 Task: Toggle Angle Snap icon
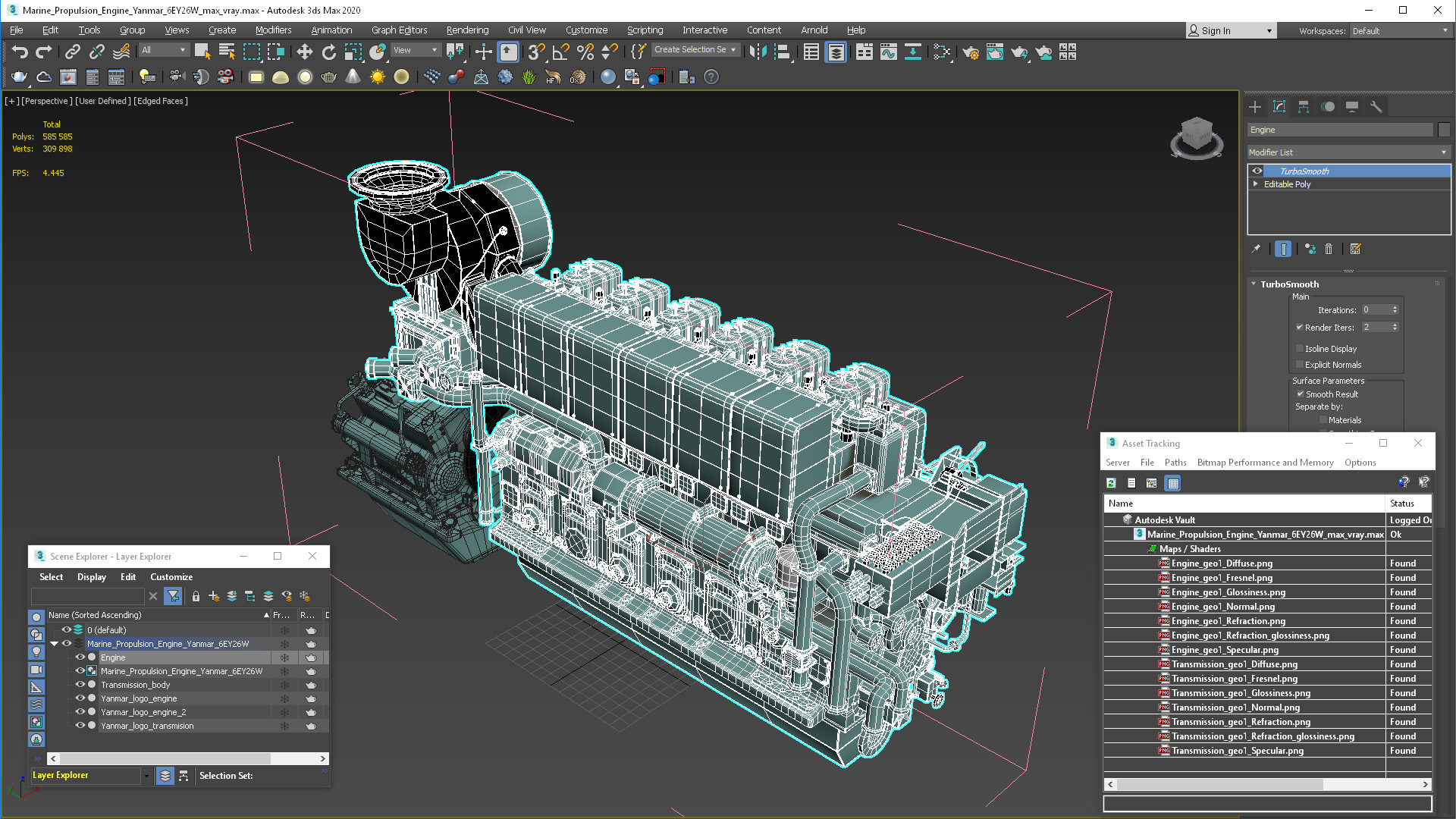coord(560,52)
